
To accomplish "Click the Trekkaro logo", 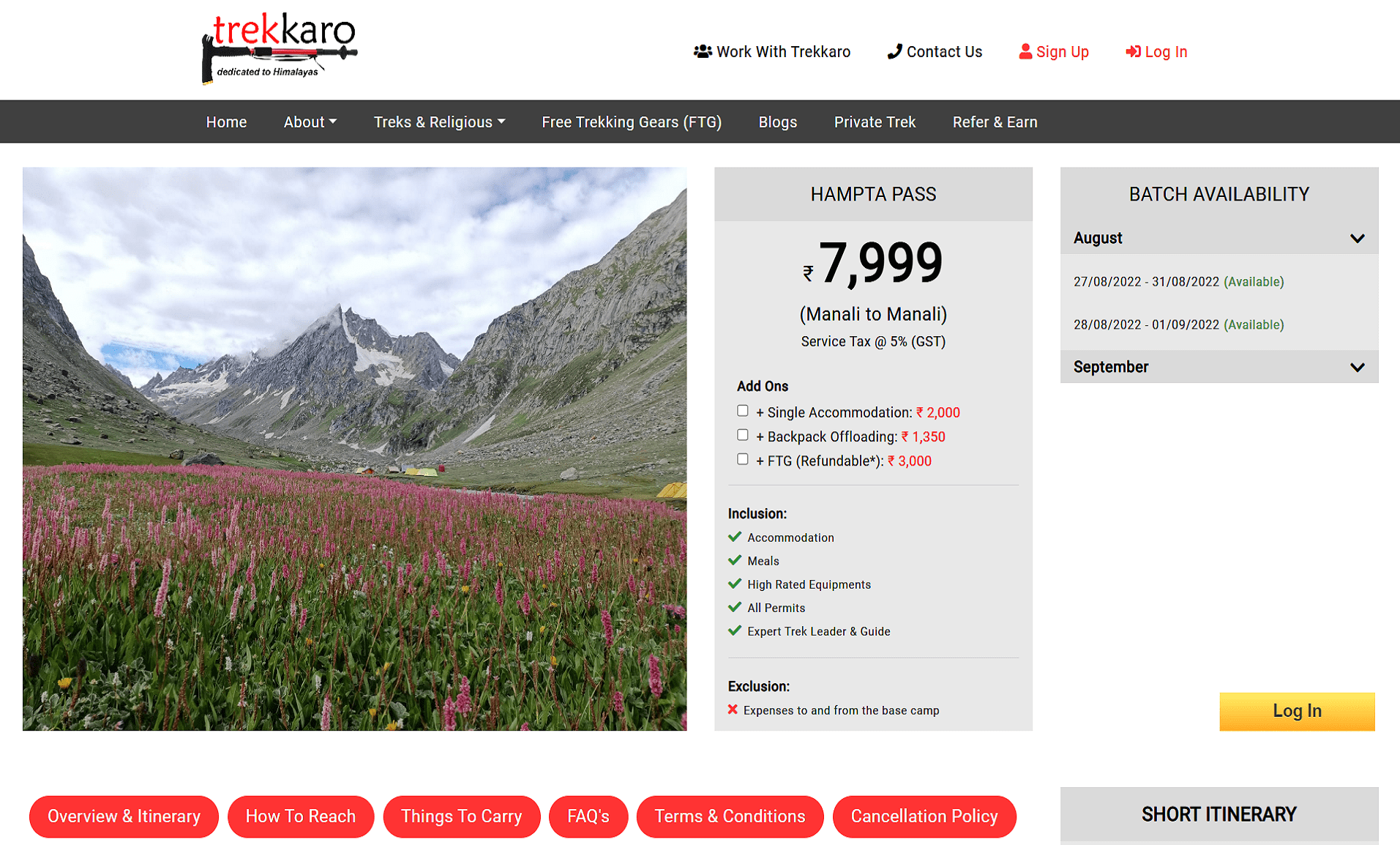I will point(279,48).
